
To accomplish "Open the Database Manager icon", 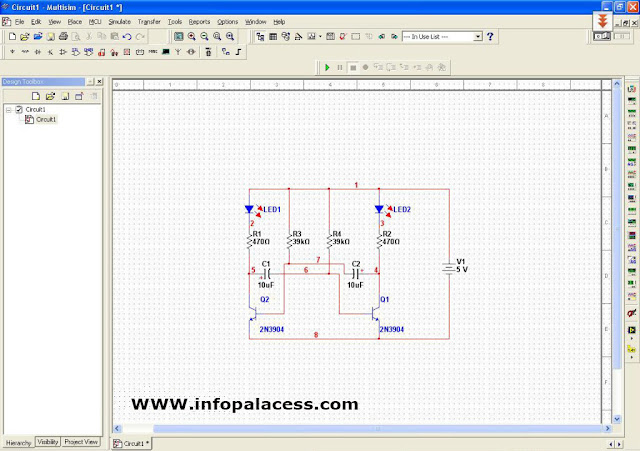I will 286,37.
